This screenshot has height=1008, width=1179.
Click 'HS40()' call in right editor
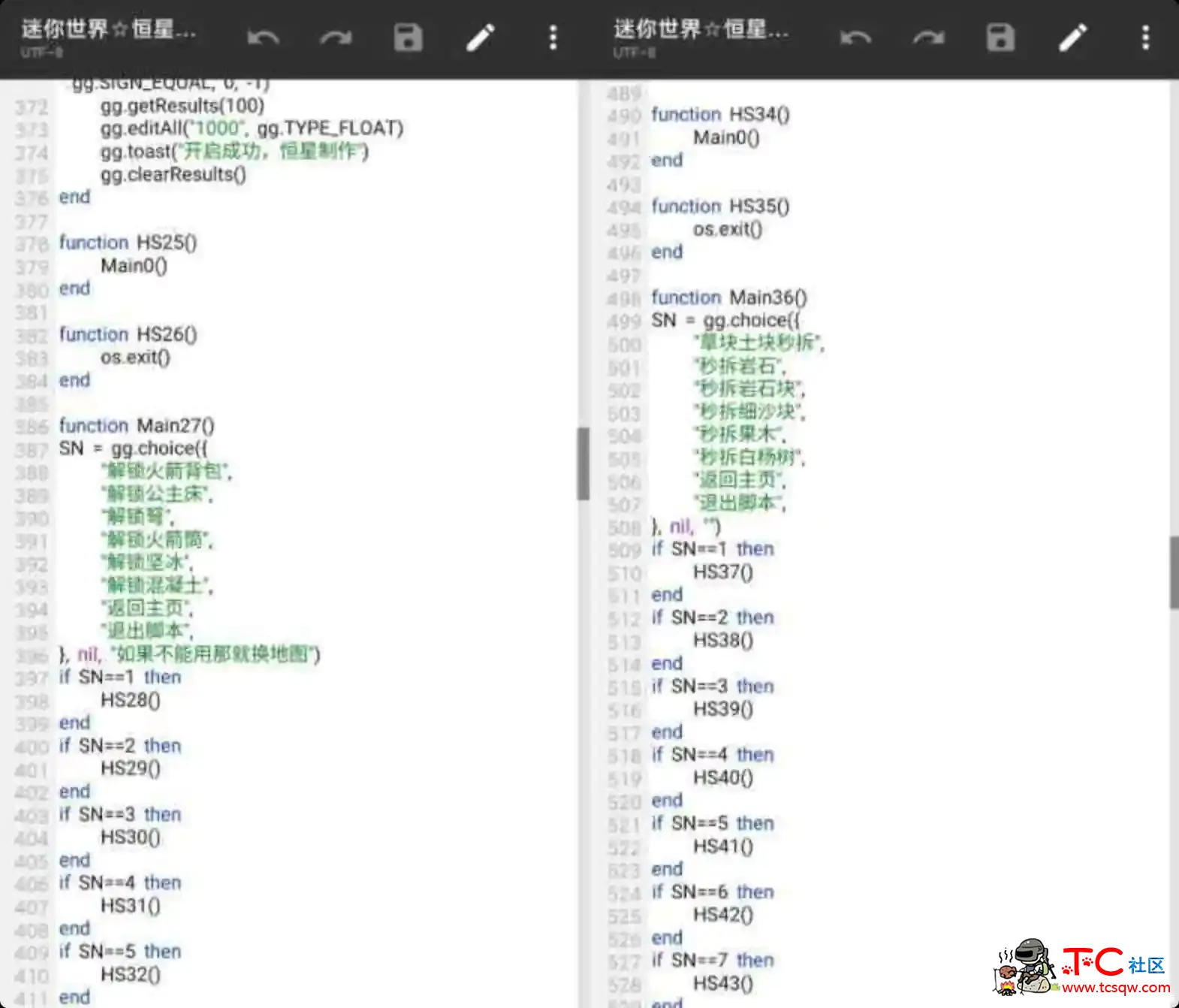pos(723,777)
